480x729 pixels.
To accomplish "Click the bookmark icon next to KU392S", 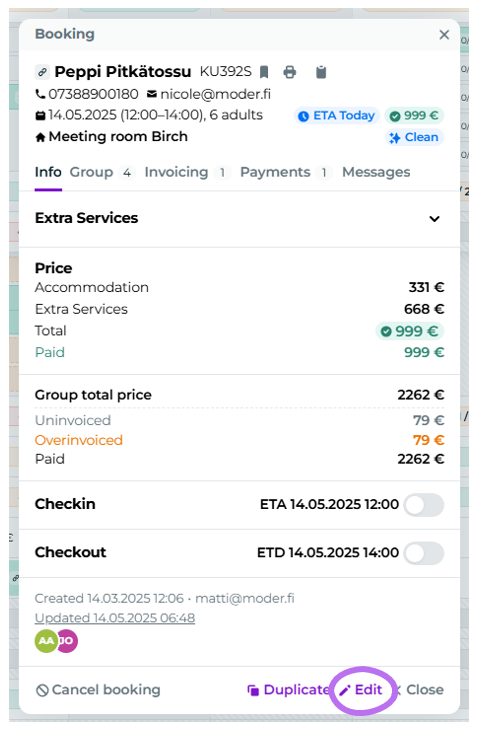I will coord(264,72).
